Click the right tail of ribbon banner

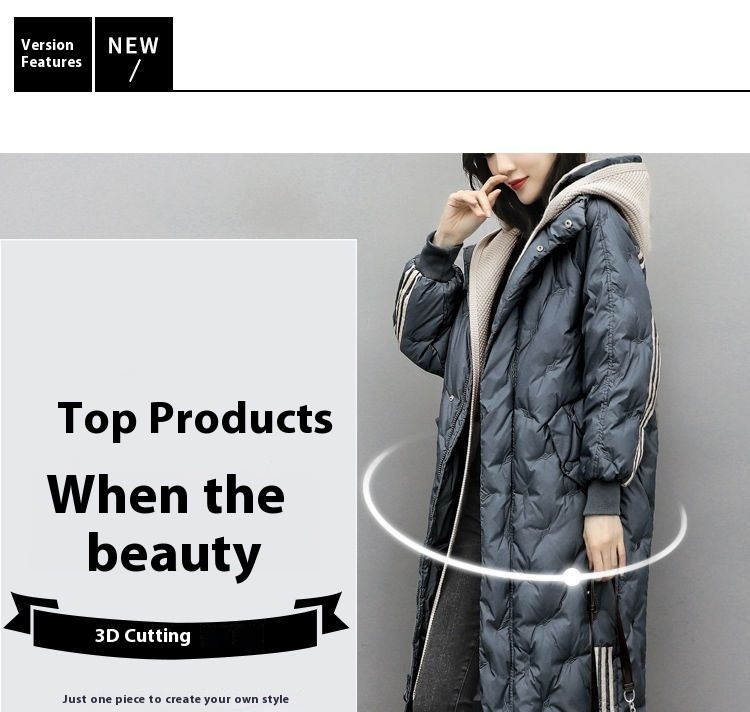(x=321, y=612)
